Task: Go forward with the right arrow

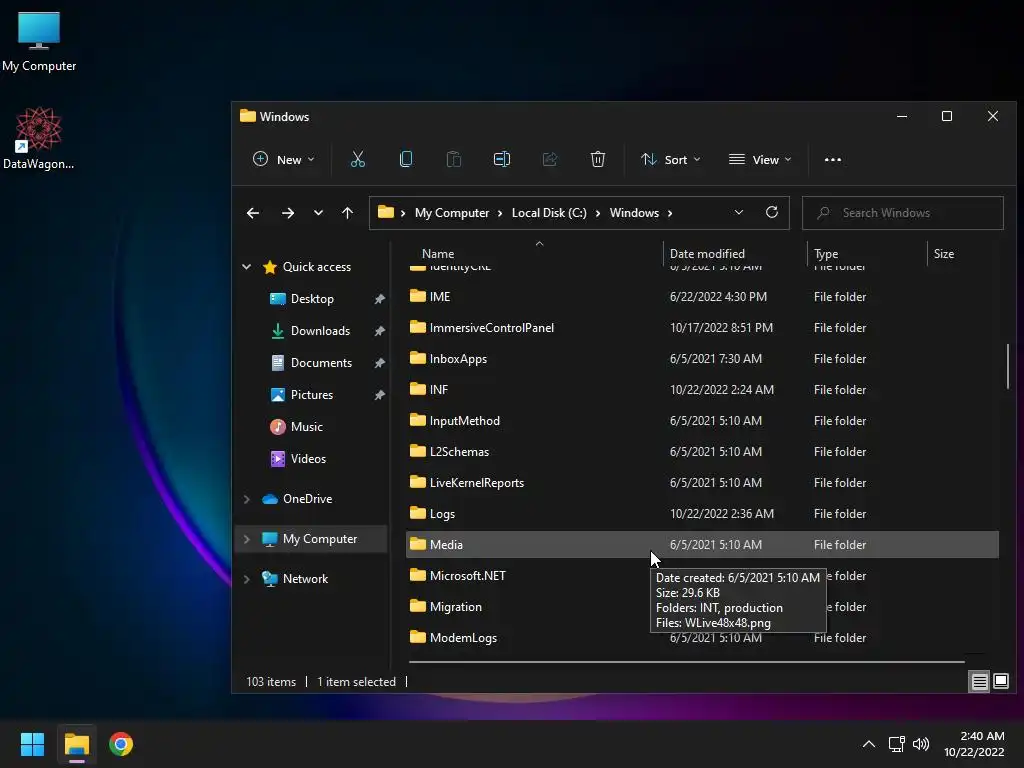Action: [287, 213]
